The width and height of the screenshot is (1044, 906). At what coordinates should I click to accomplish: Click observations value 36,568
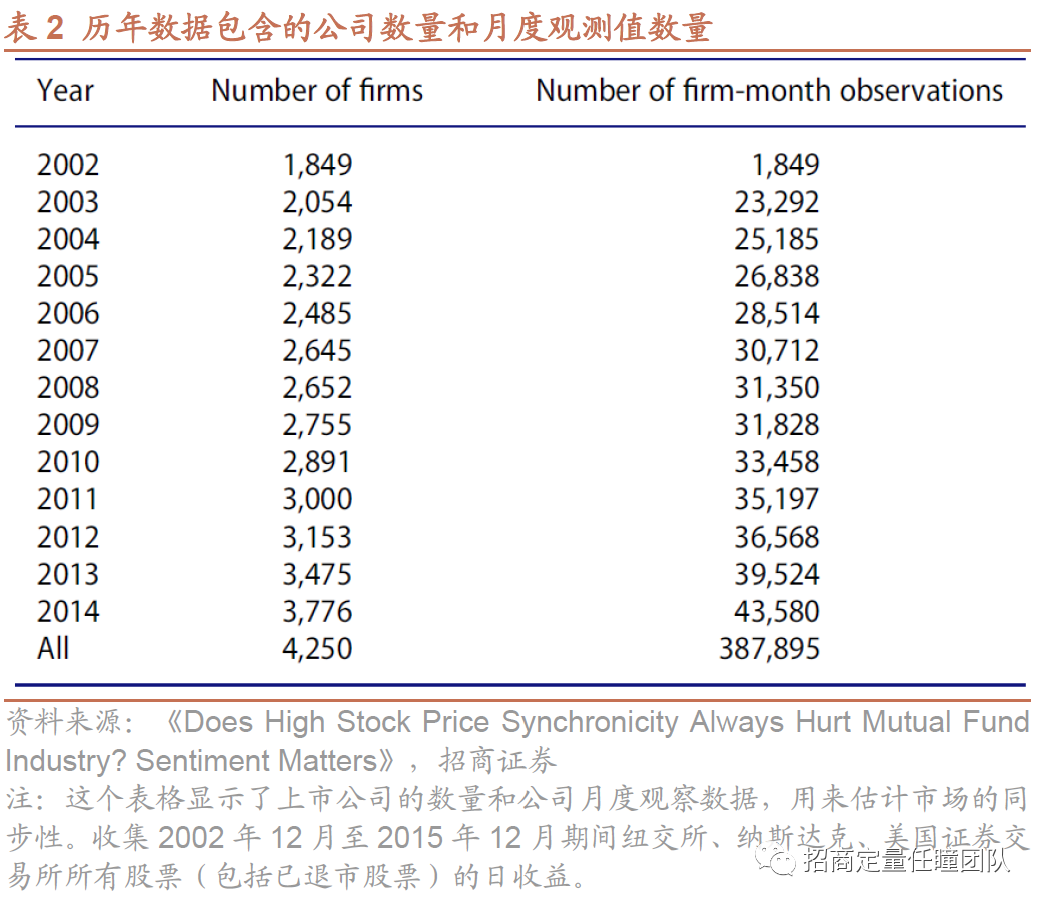point(776,537)
